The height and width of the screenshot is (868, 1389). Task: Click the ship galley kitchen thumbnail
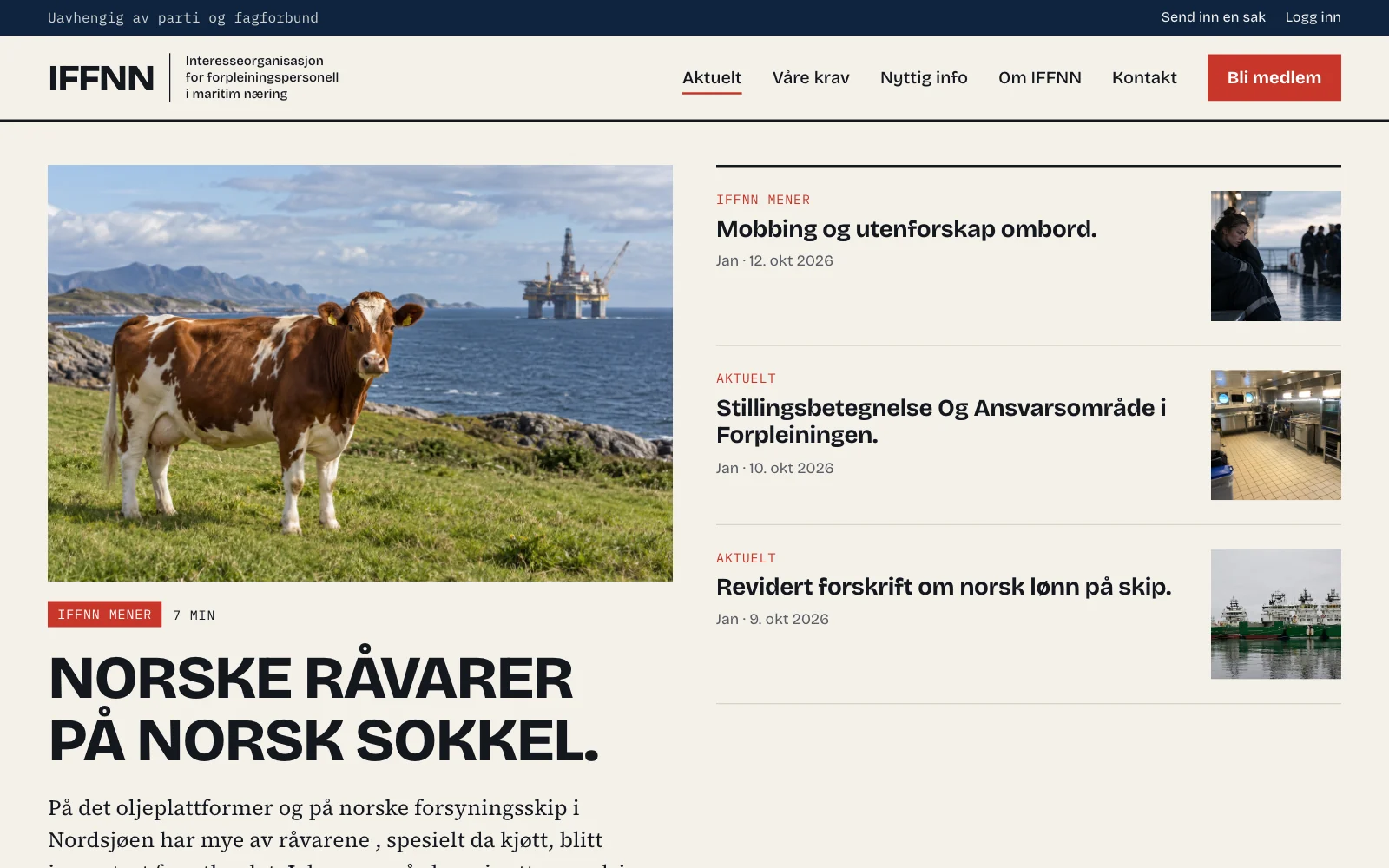pyautogui.click(x=1276, y=435)
